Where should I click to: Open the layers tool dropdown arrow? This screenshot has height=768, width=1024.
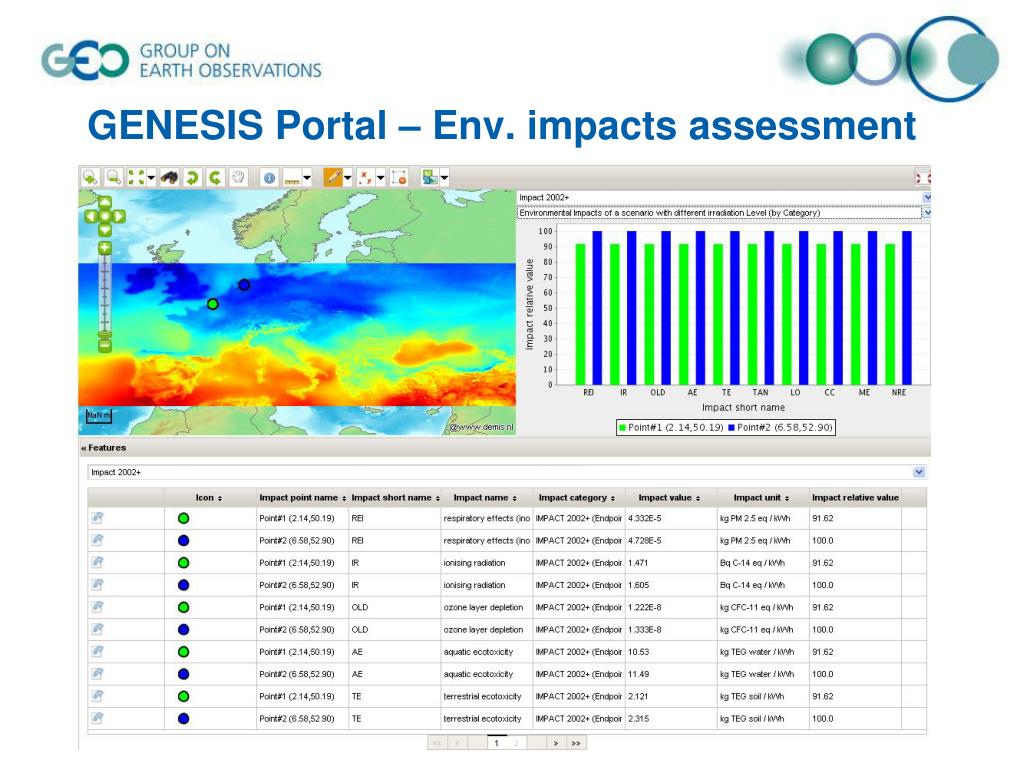(x=445, y=178)
